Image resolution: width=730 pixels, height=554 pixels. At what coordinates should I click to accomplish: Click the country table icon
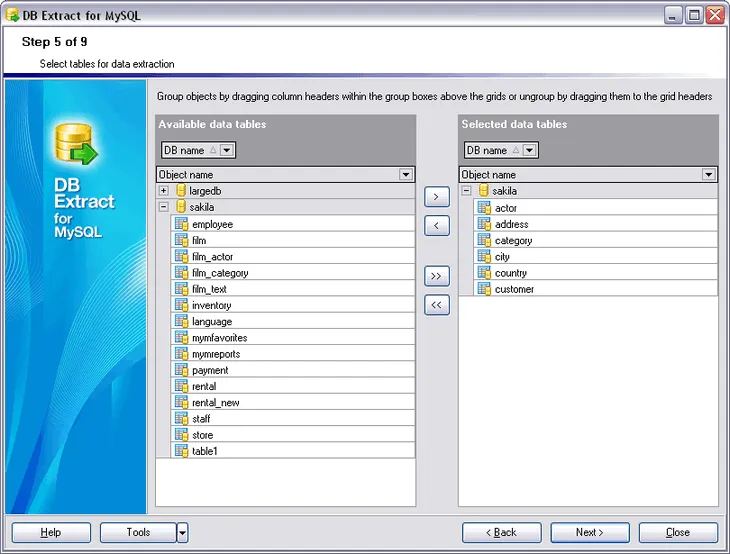point(484,273)
